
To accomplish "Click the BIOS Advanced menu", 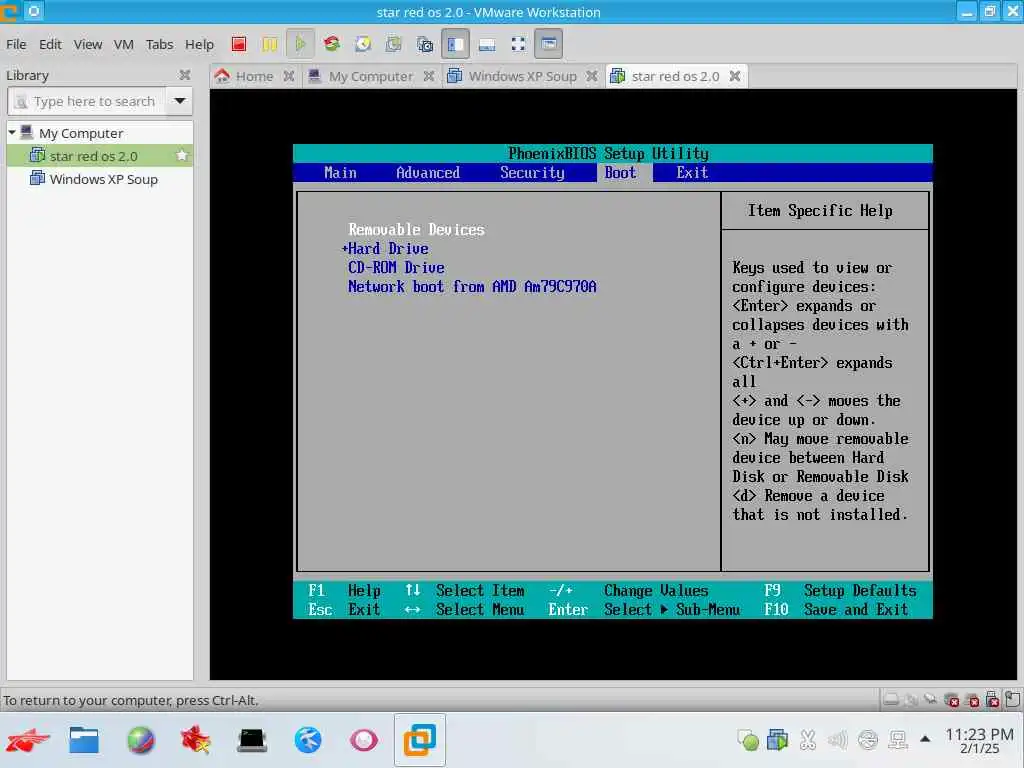I will (428, 172).
